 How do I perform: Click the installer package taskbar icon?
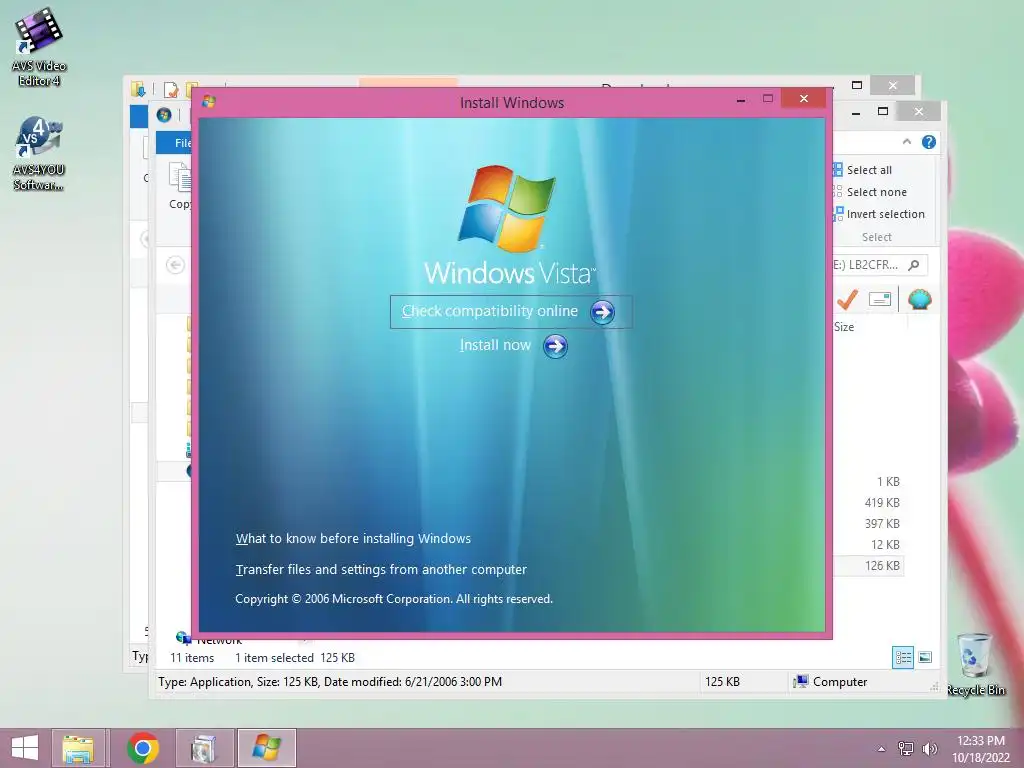coord(204,748)
